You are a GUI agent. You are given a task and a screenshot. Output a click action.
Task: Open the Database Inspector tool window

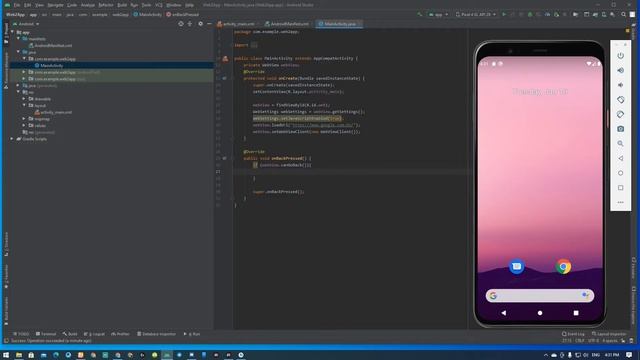click(x=156, y=334)
